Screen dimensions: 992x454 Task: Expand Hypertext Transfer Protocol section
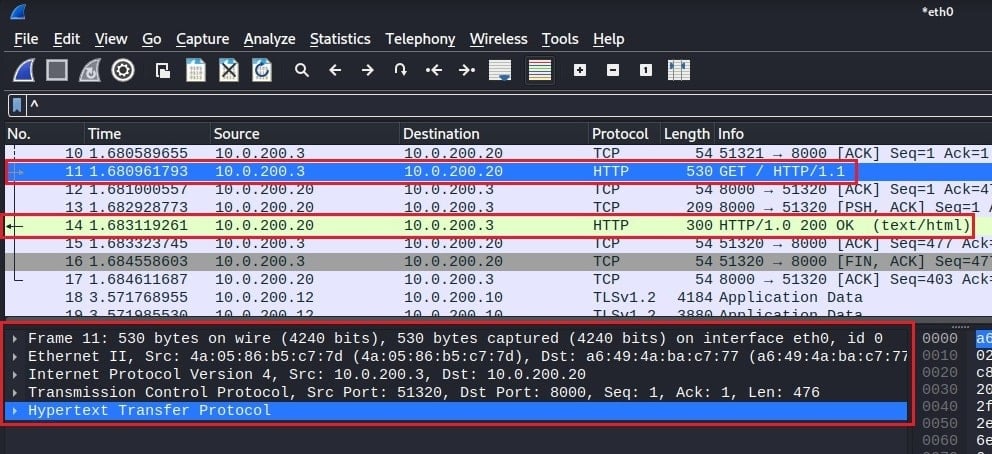pos(15,410)
